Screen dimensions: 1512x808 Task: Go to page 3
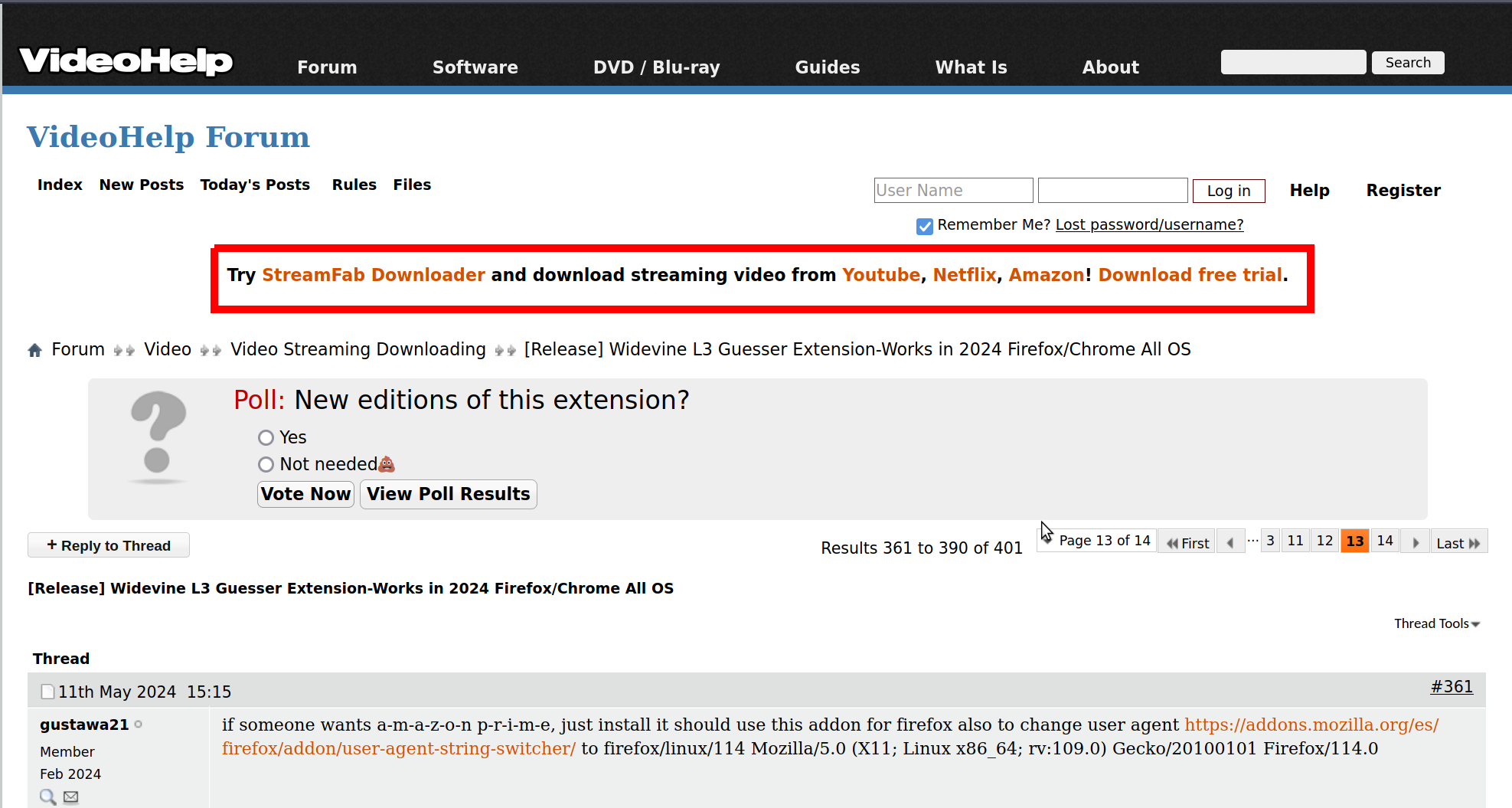click(1270, 541)
